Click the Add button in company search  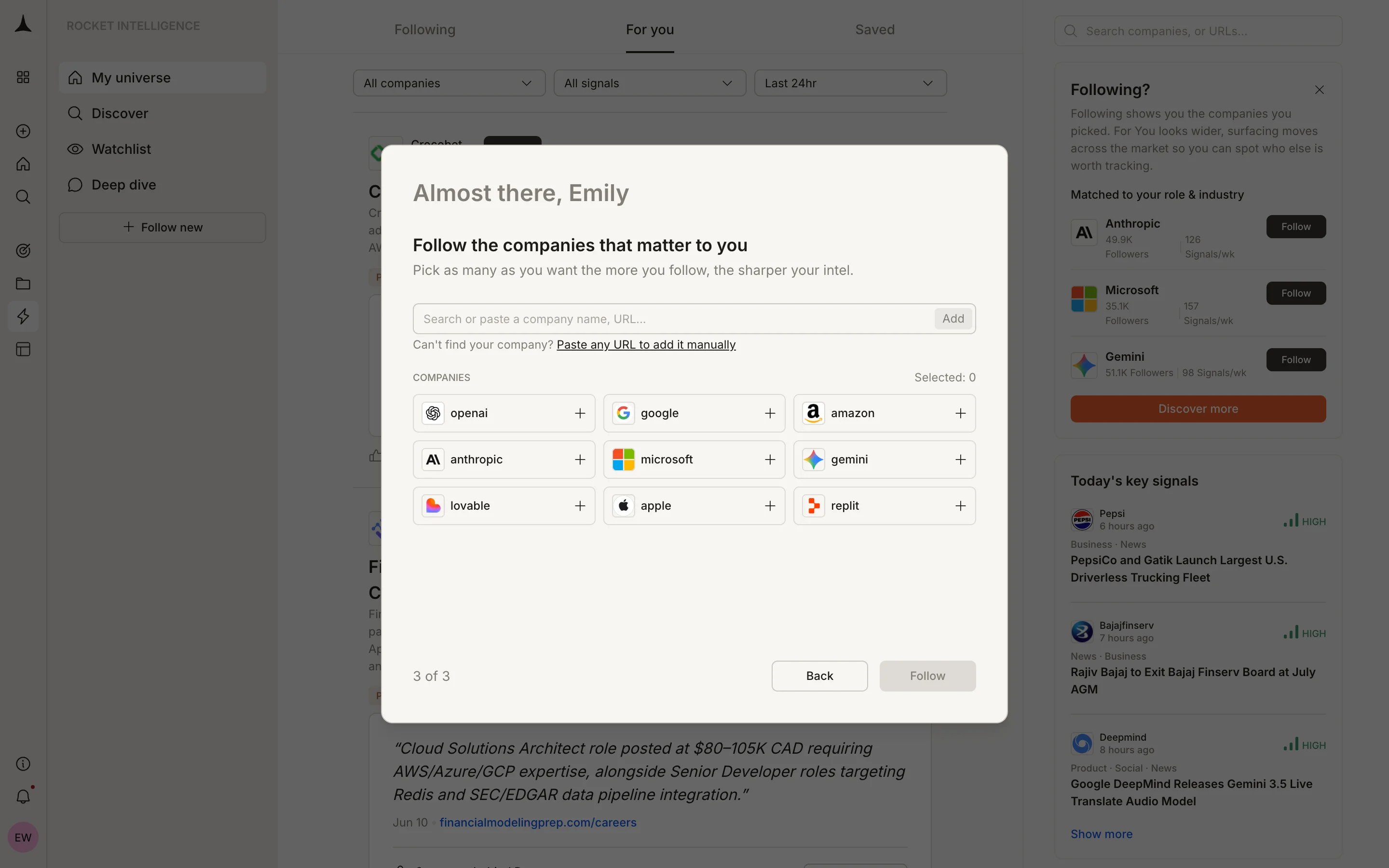(953, 319)
